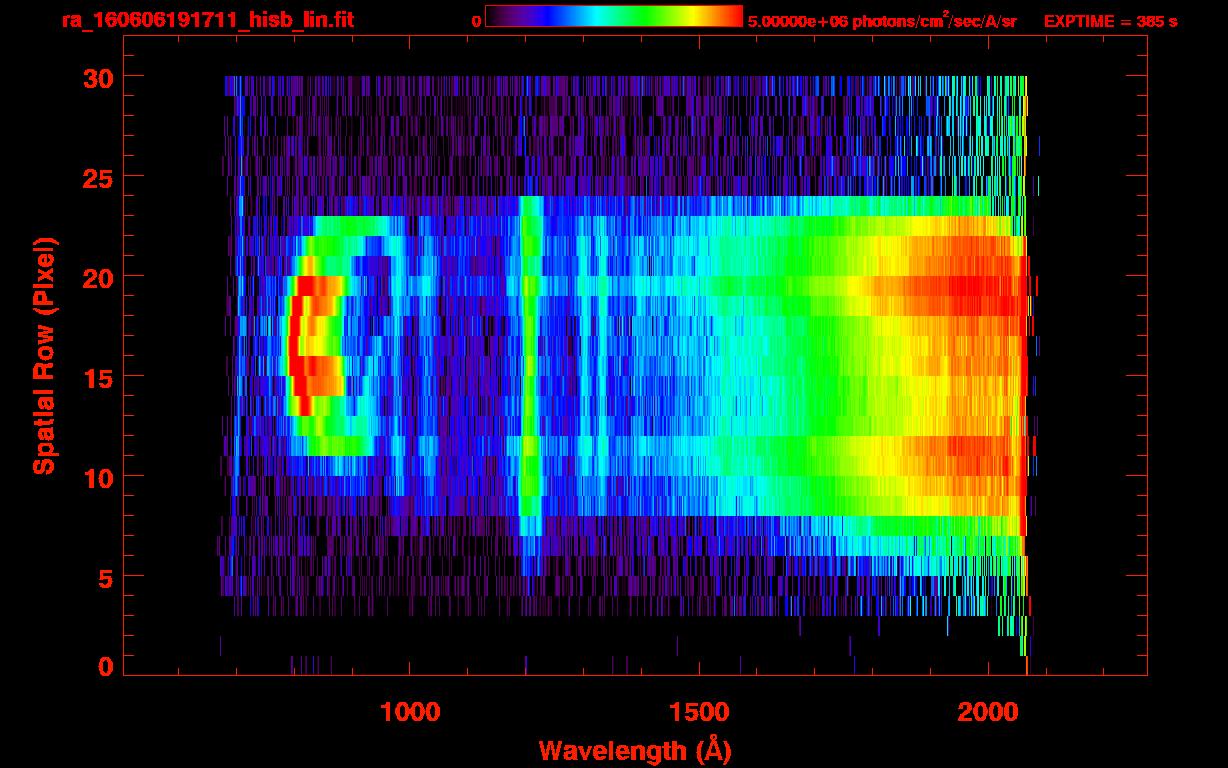Click the 5.00000e+06 photons intensity label

click(882, 21)
